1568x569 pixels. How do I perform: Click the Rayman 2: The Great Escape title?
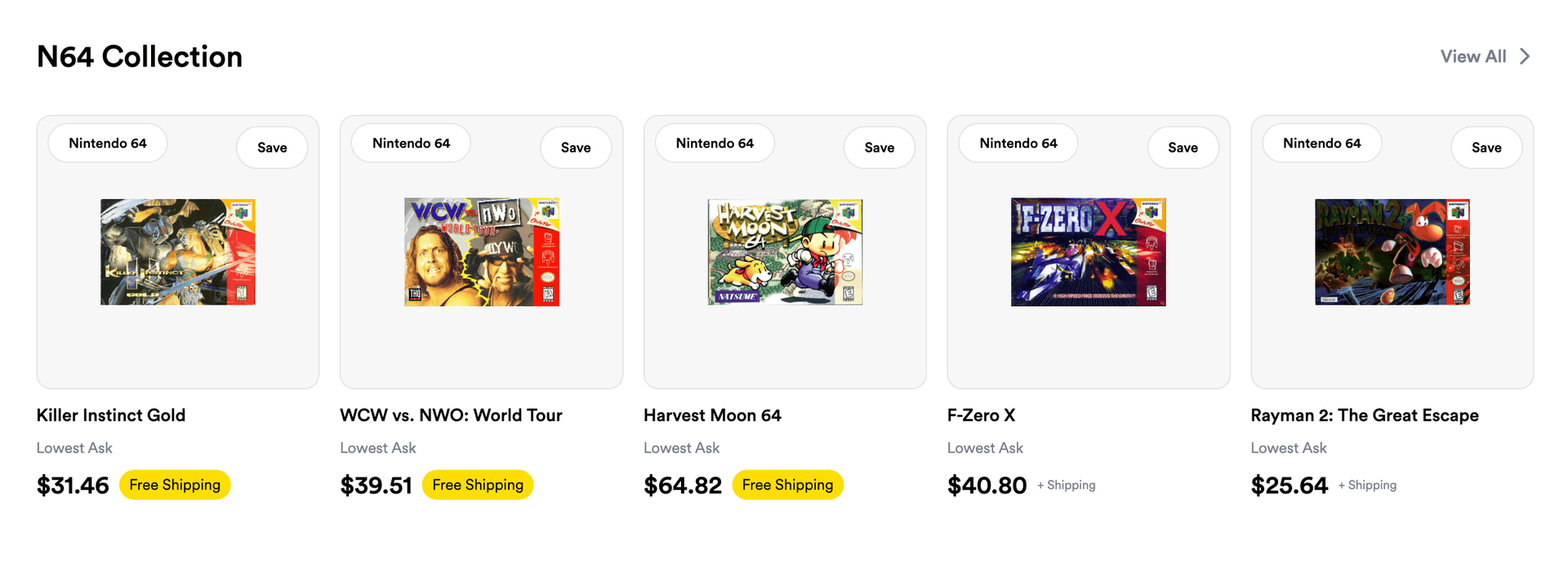point(1364,416)
